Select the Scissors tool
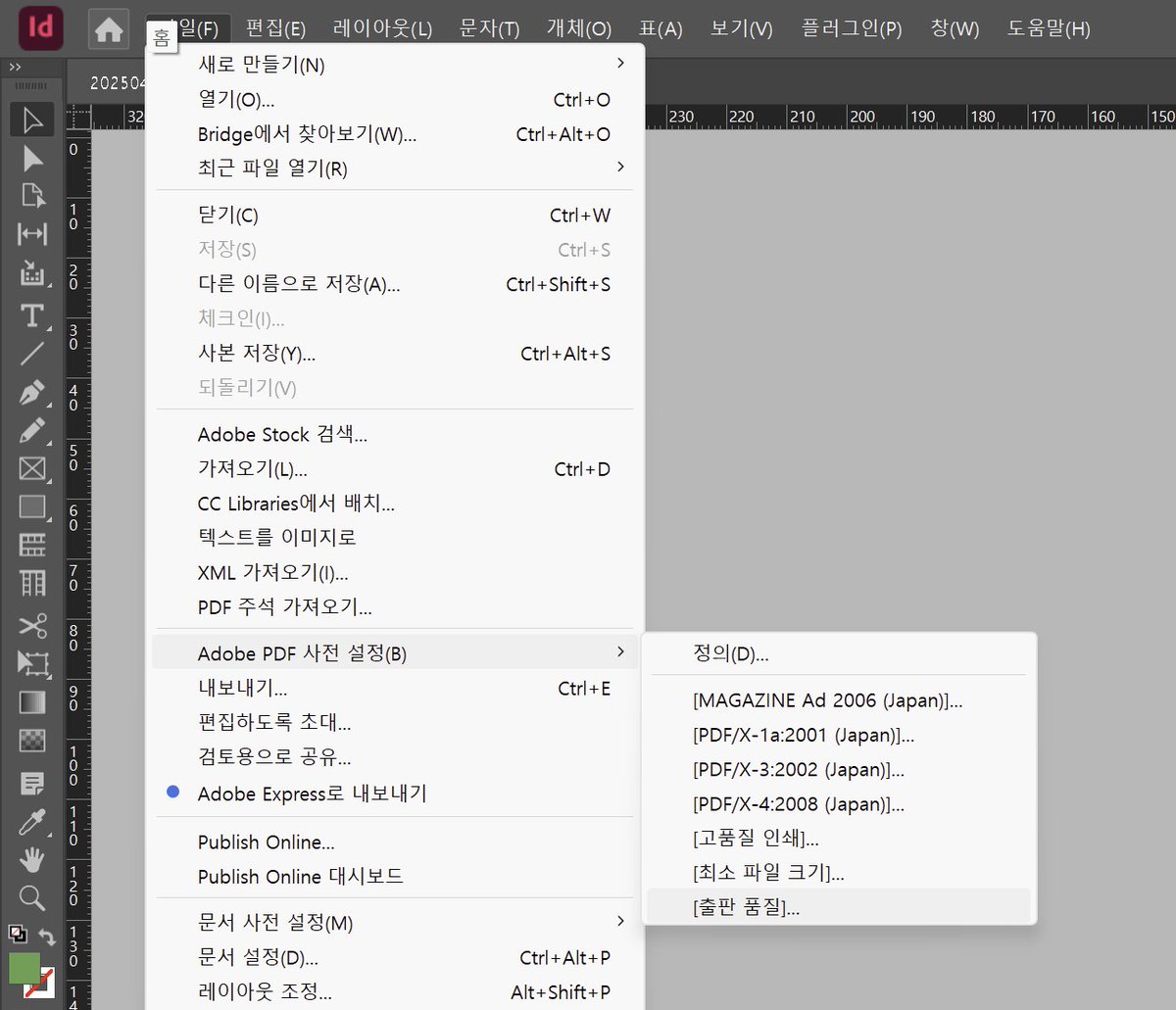Image resolution: width=1176 pixels, height=1010 pixels. point(32,625)
